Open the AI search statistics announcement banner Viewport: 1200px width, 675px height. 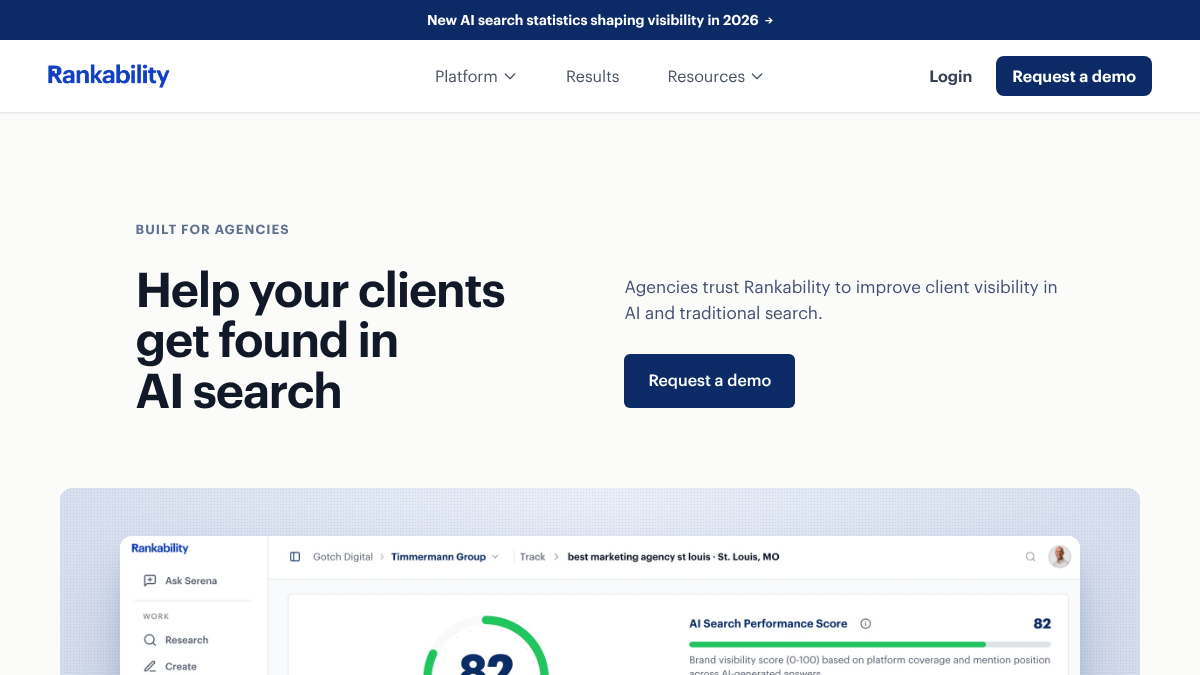[x=600, y=20]
